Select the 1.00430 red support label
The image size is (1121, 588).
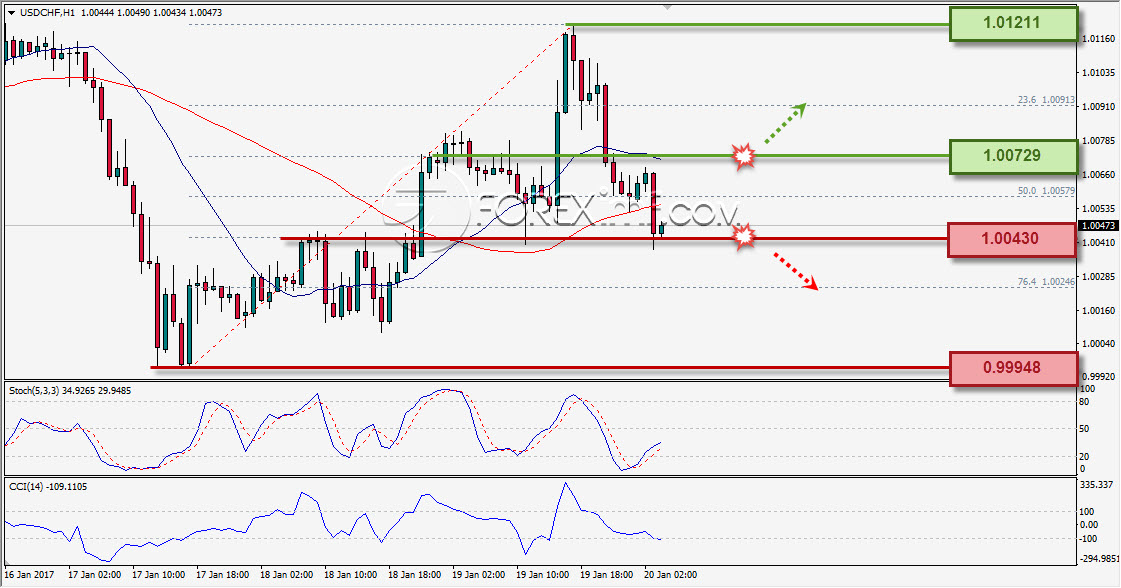coord(1012,240)
